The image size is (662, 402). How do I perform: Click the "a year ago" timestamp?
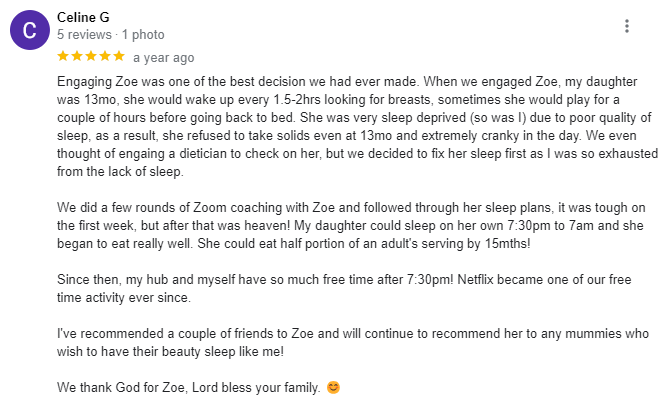(x=164, y=57)
